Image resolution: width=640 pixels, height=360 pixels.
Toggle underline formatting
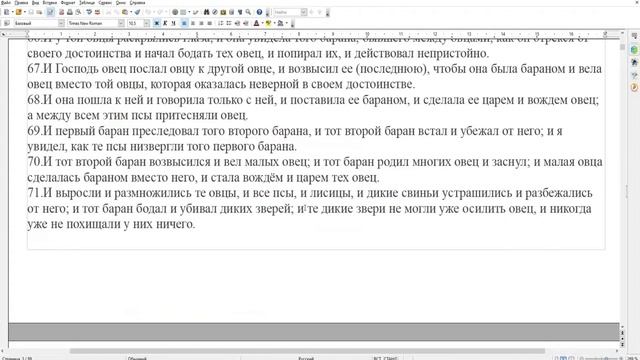point(173,23)
